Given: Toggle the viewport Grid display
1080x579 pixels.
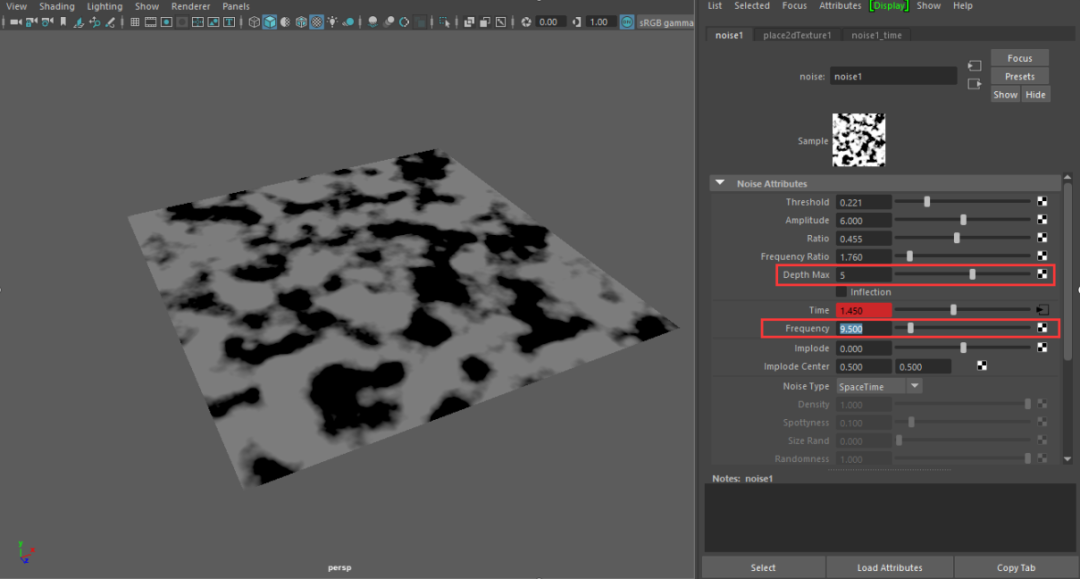Looking at the screenshot, I should [x=135, y=22].
